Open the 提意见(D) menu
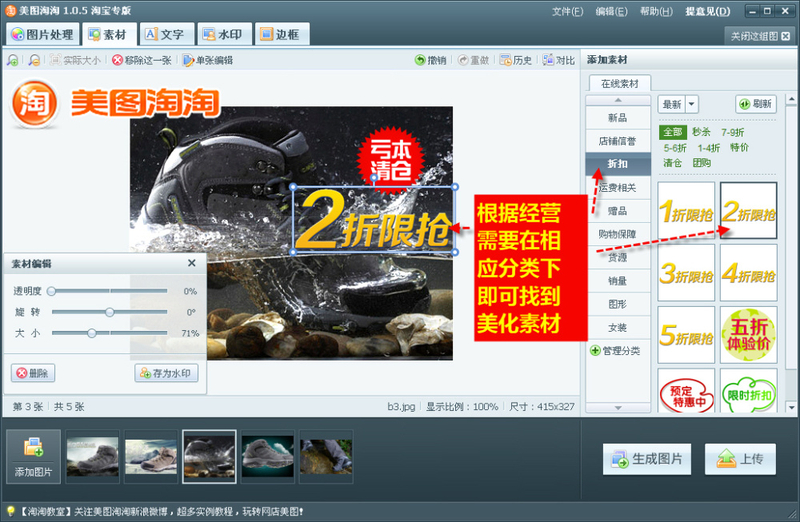Image resolution: width=800 pixels, height=522 pixels. (x=708, y=11)
